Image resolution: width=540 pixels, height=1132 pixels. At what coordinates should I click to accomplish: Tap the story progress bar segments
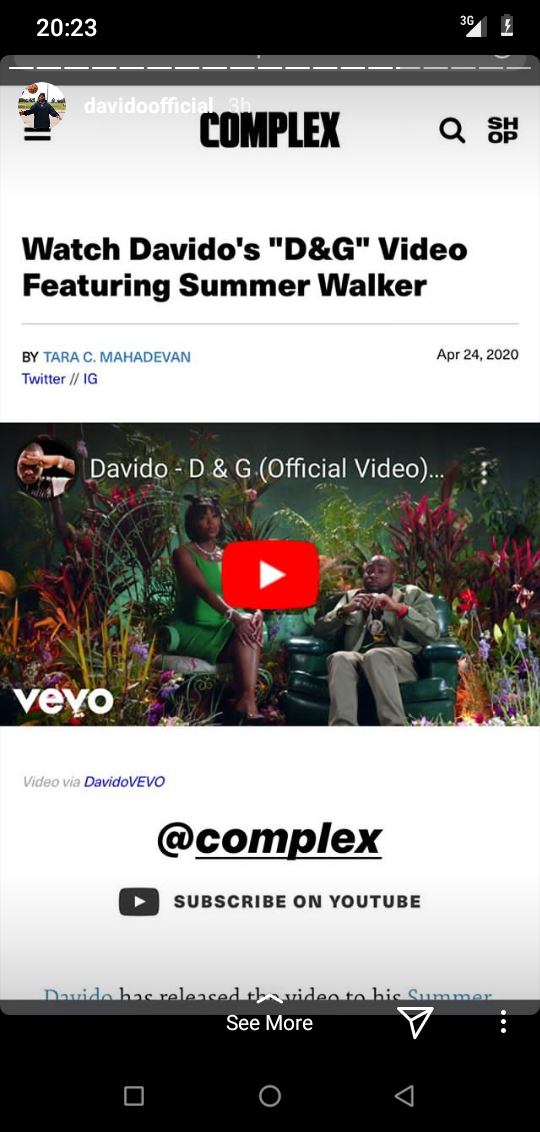click(269, 67)
